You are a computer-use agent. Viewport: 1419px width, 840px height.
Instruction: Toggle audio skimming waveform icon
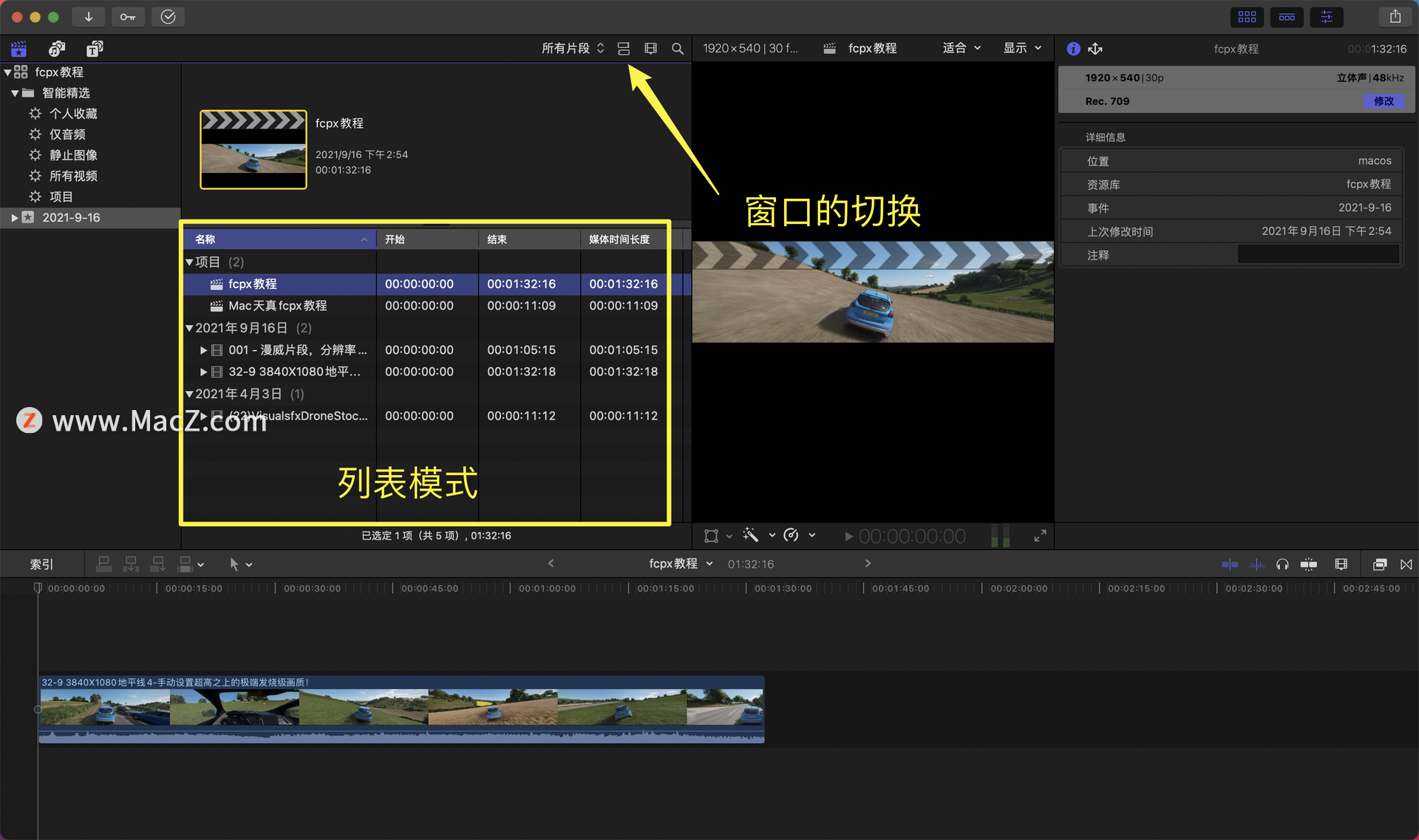(x=1256, y=564)
